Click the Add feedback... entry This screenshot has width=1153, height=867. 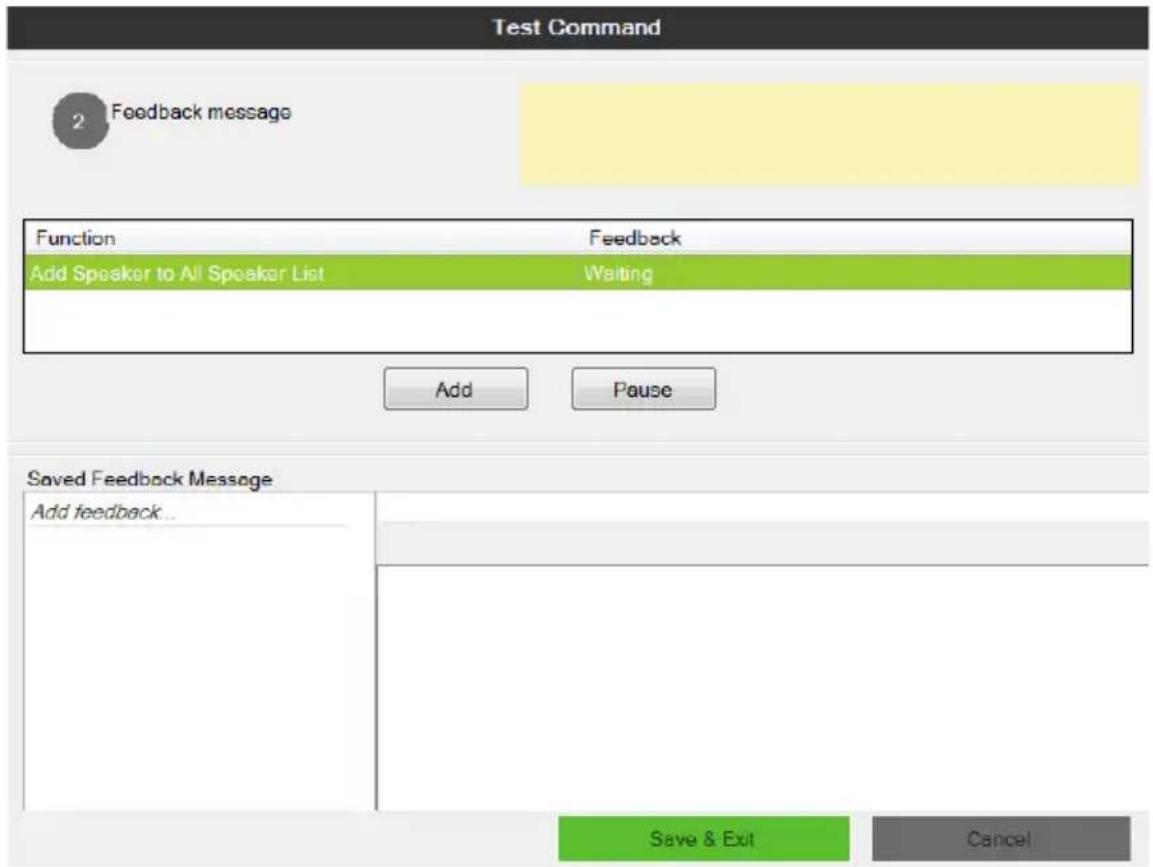click(103, 512)
